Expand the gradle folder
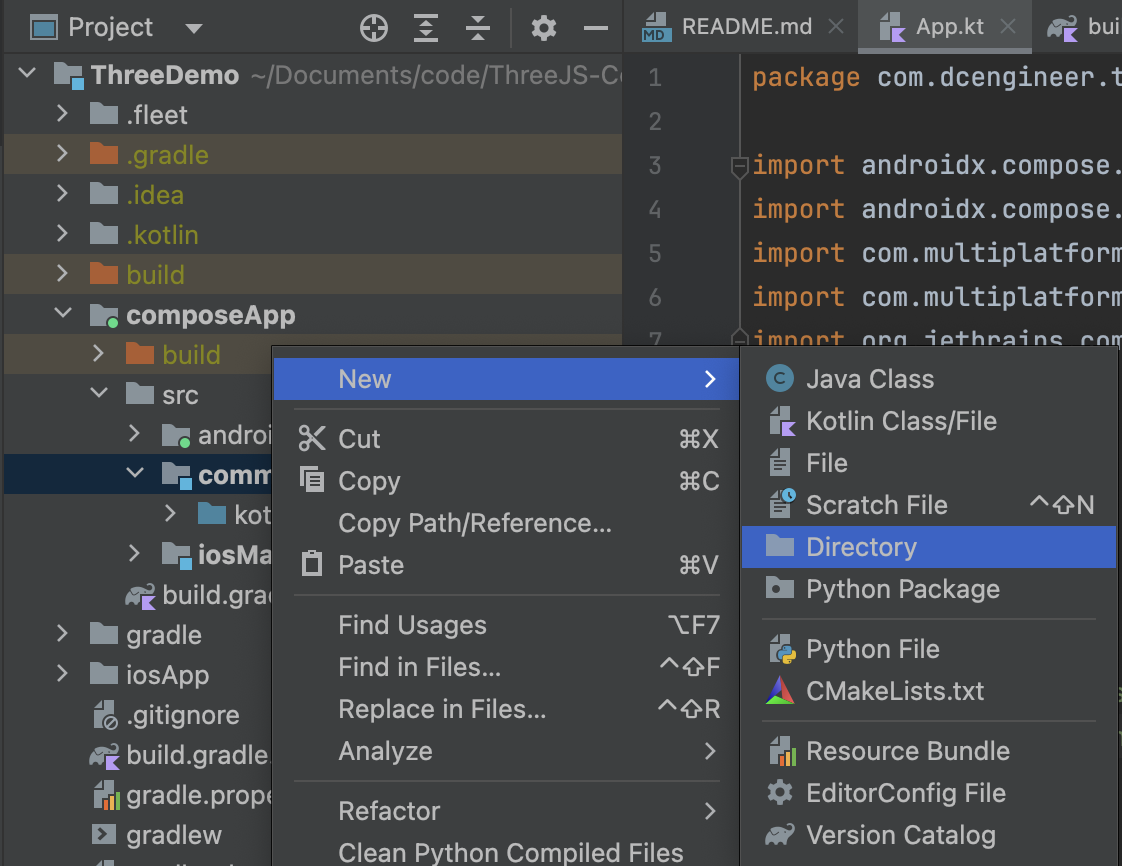This screenshot has width=1122, height=866. tap(62, 635)
